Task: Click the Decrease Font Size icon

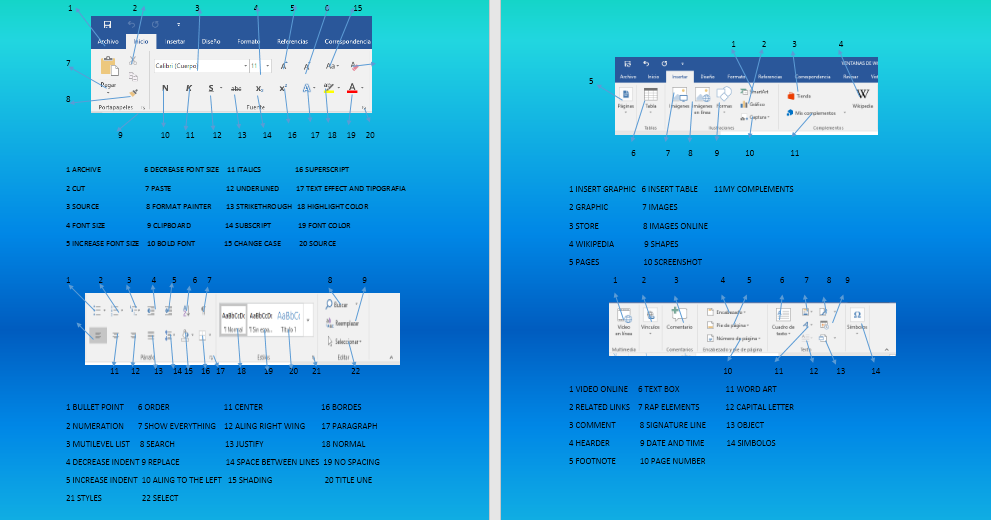Action: (x=307, y=66)
